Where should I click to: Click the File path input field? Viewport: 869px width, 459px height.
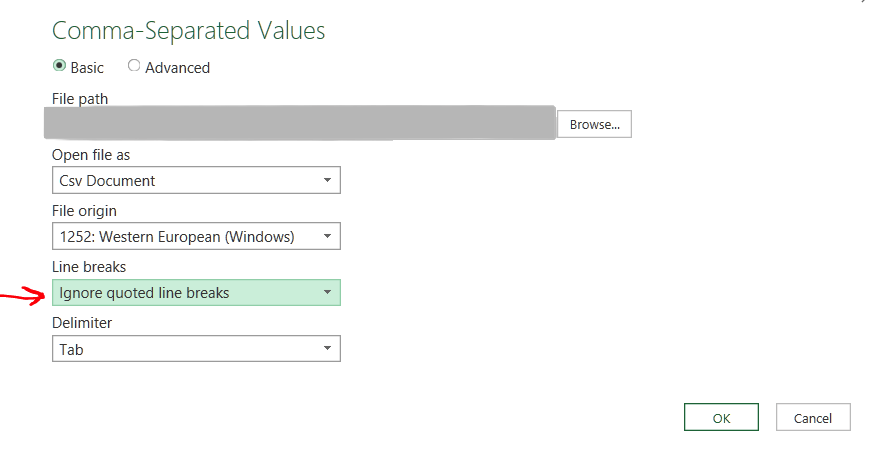click(x=300, y=123)
